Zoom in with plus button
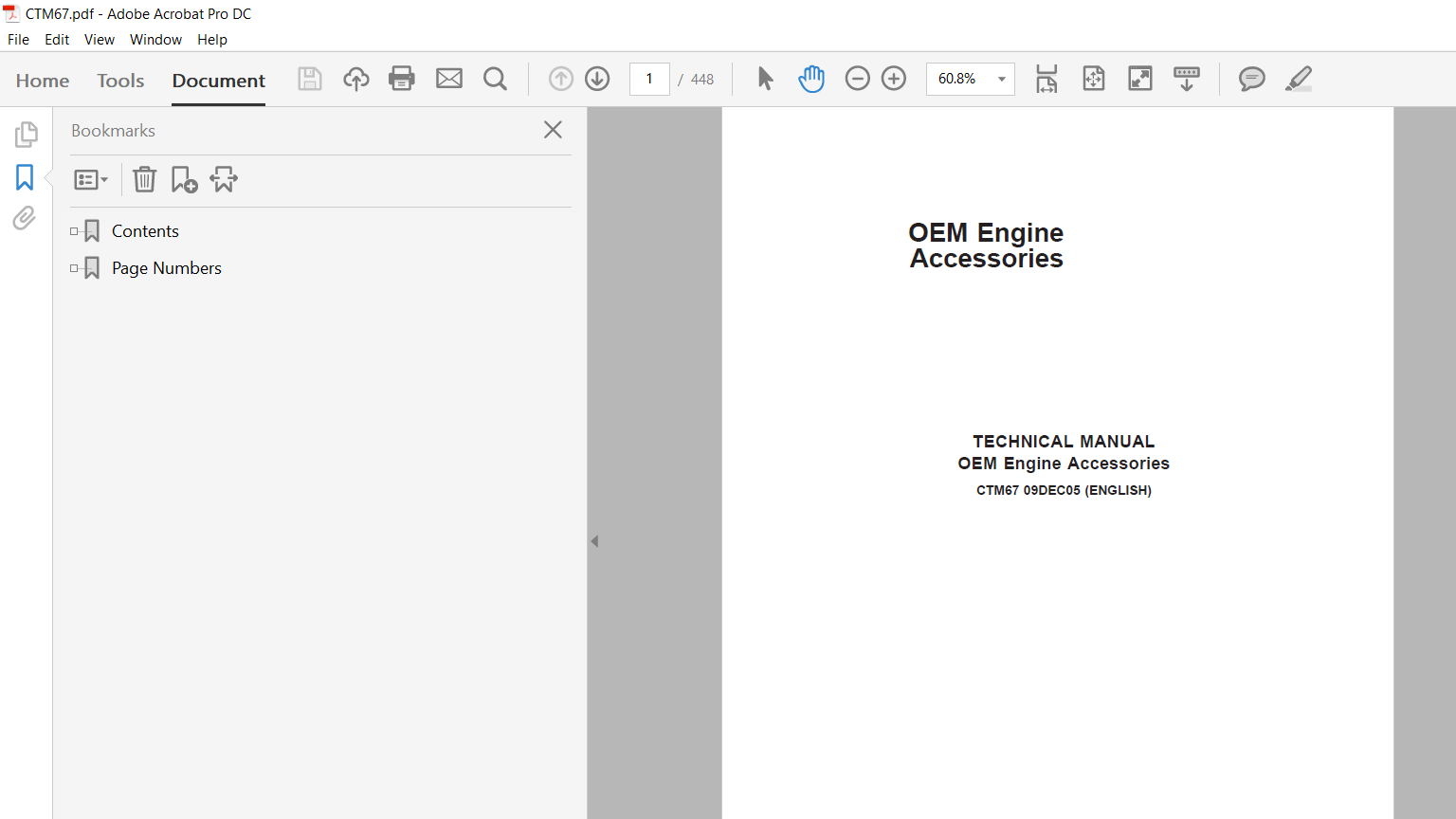 point(894,79)
